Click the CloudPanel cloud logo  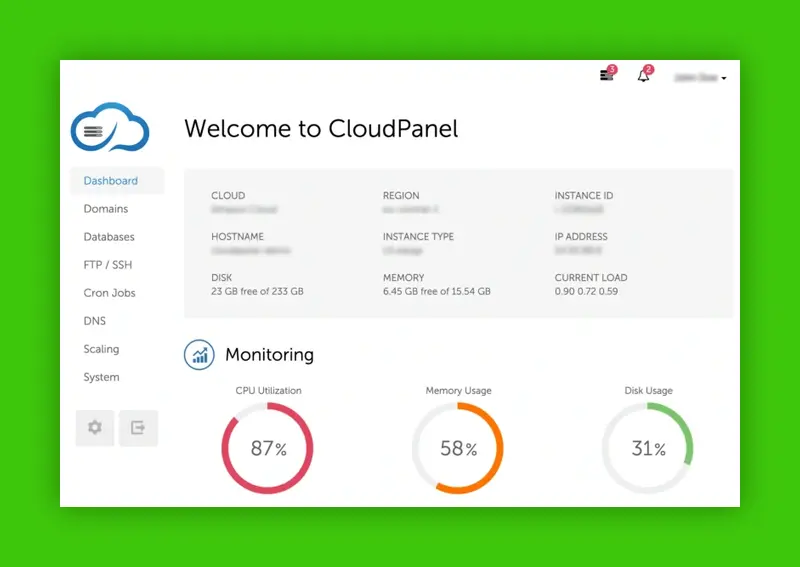coord(110,128)
